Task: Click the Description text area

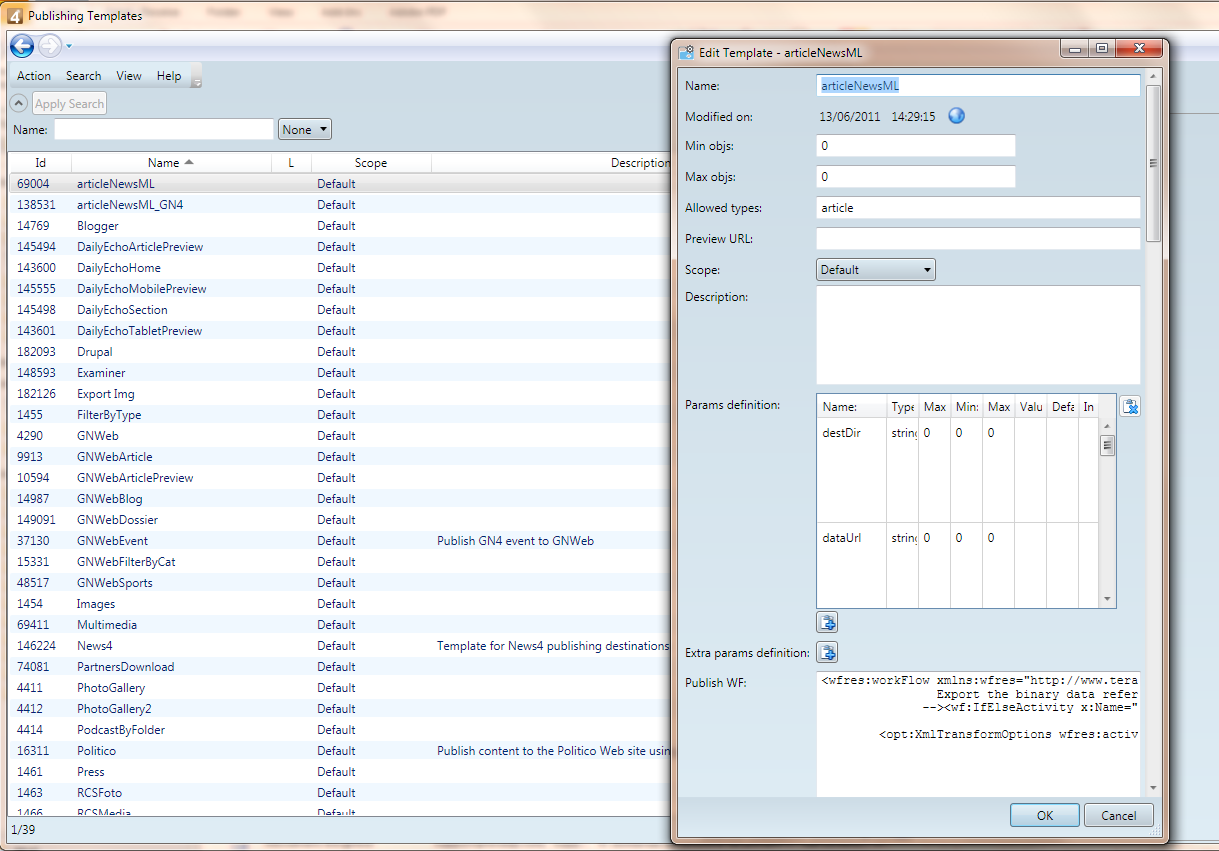Action: point(978,335)
